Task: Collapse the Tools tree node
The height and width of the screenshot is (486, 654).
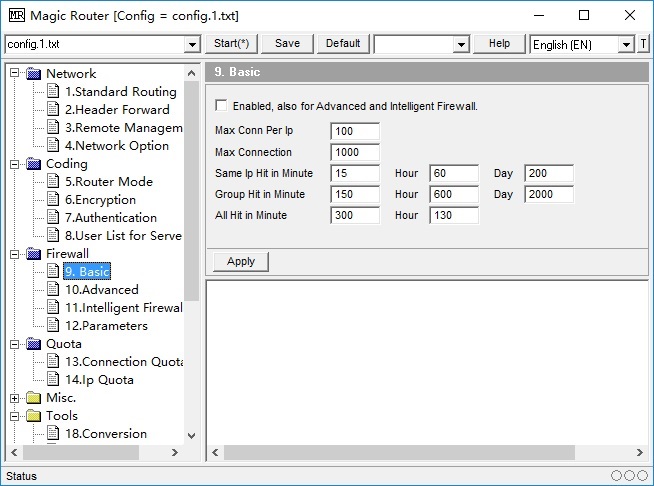Action: tap(14, 416)
